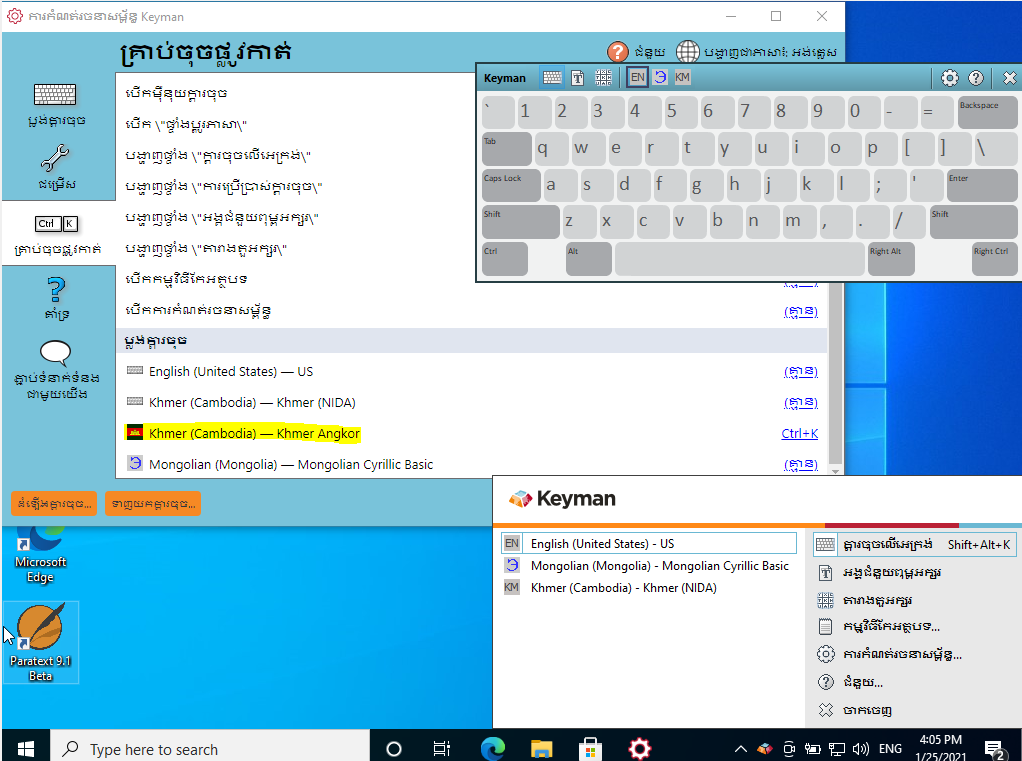1022x761 pixels.
Task: Click the Keyman tray icon in system tray
Action: coord(765,749)
